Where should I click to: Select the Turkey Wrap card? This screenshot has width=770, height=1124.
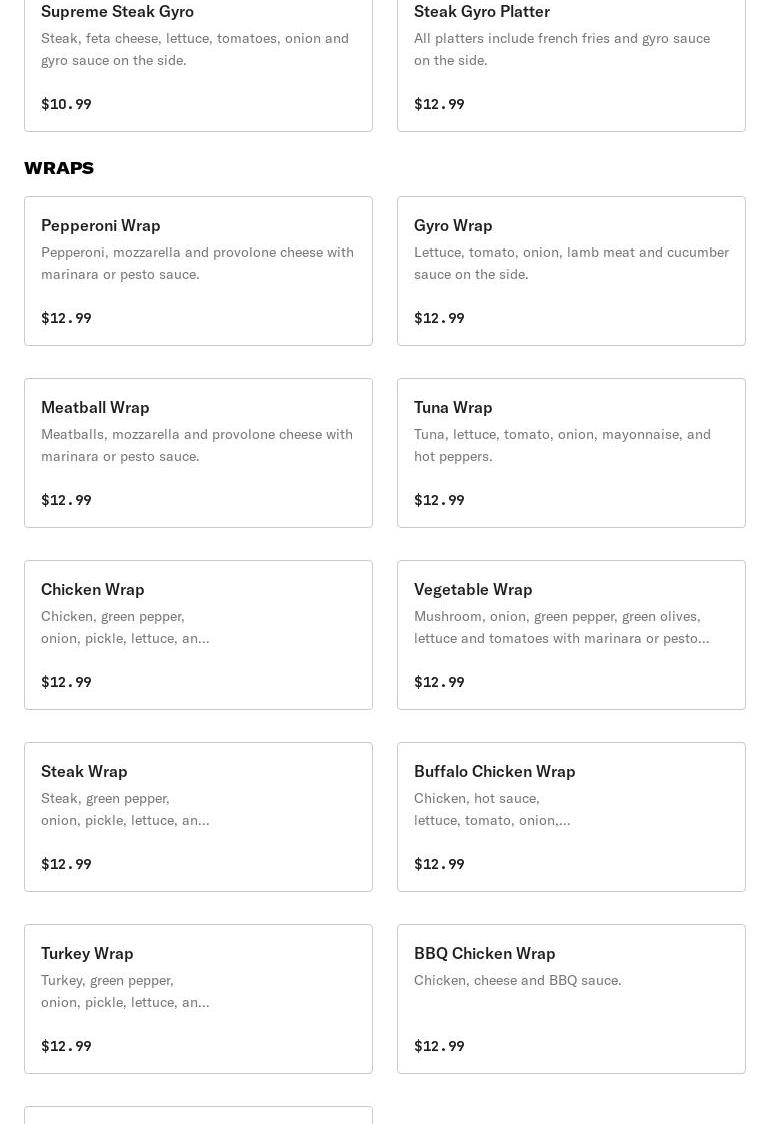point(198,999)
